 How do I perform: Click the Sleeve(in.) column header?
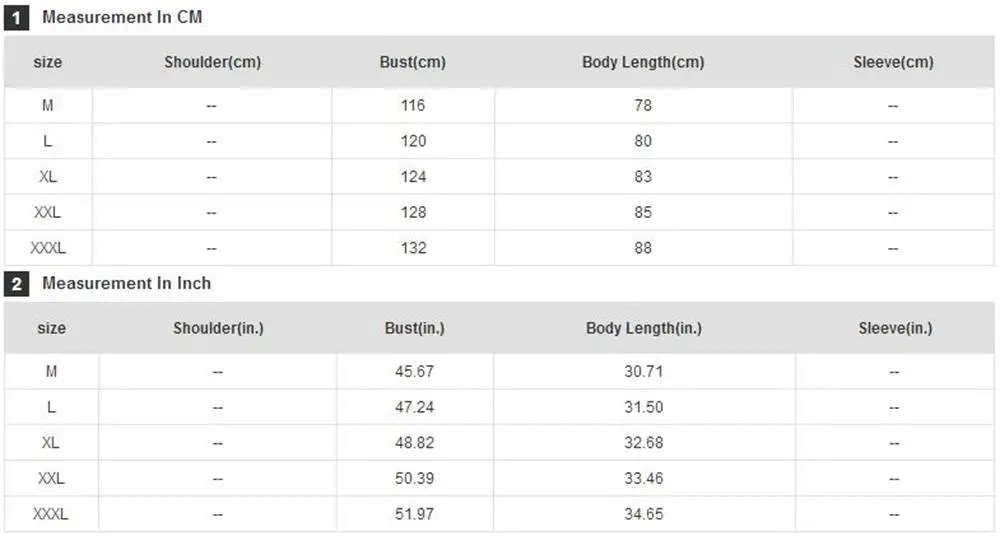click(895, 328)
